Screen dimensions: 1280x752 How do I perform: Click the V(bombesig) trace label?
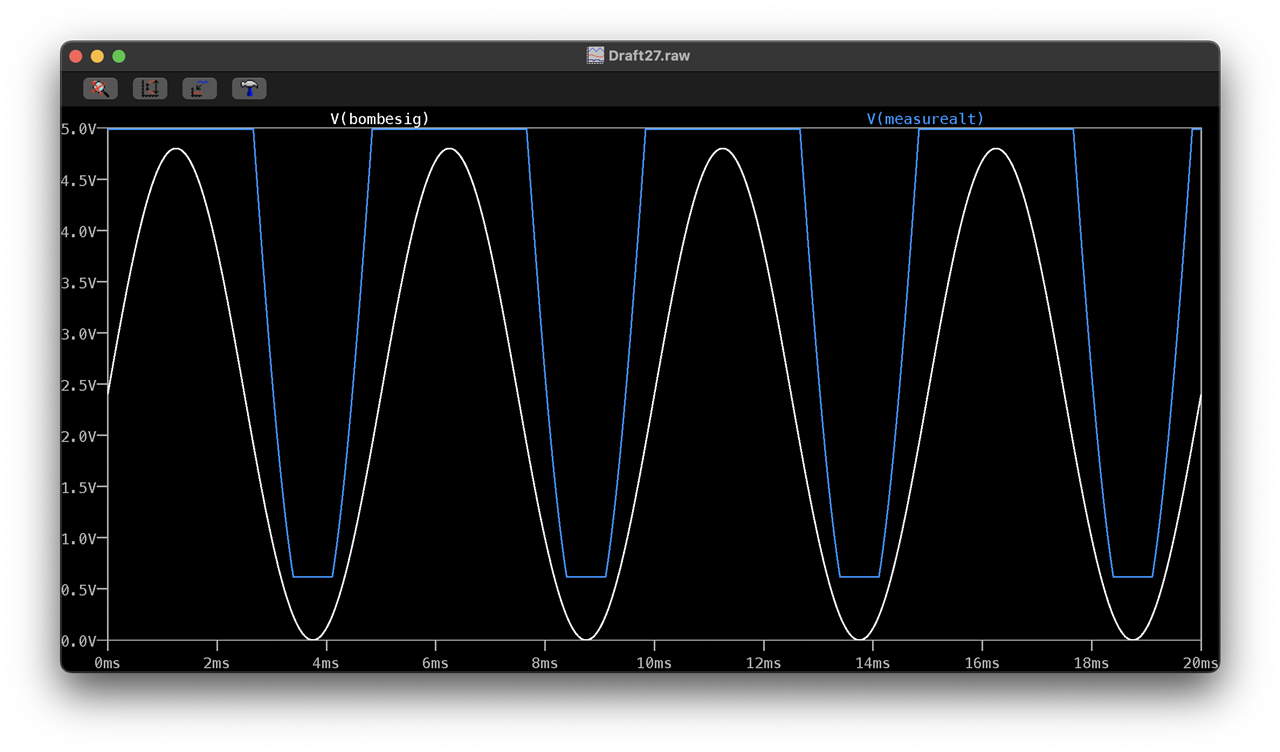click(x=380, y=118)
